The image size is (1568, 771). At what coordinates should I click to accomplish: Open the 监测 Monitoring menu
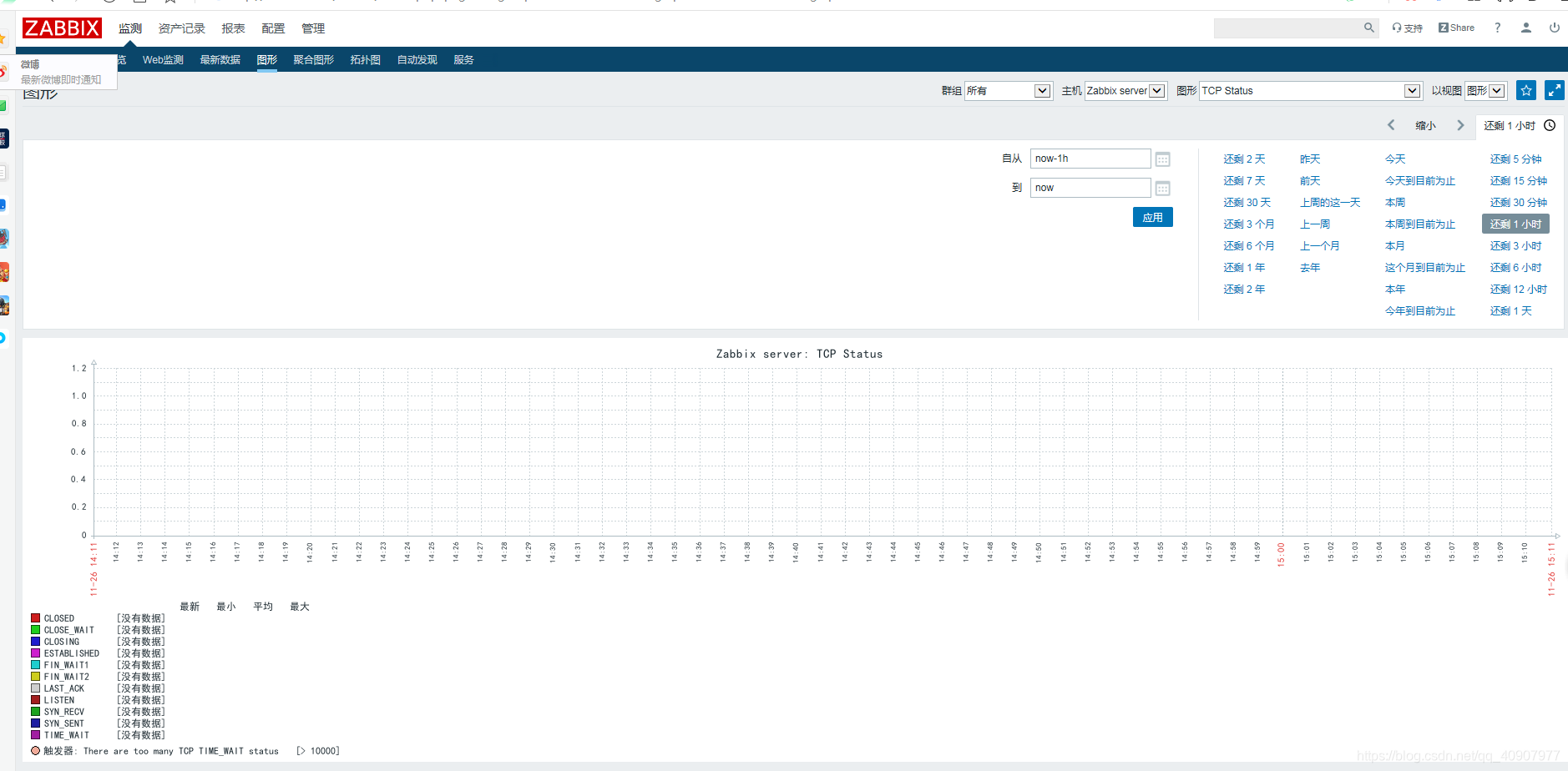click(130, 28)
